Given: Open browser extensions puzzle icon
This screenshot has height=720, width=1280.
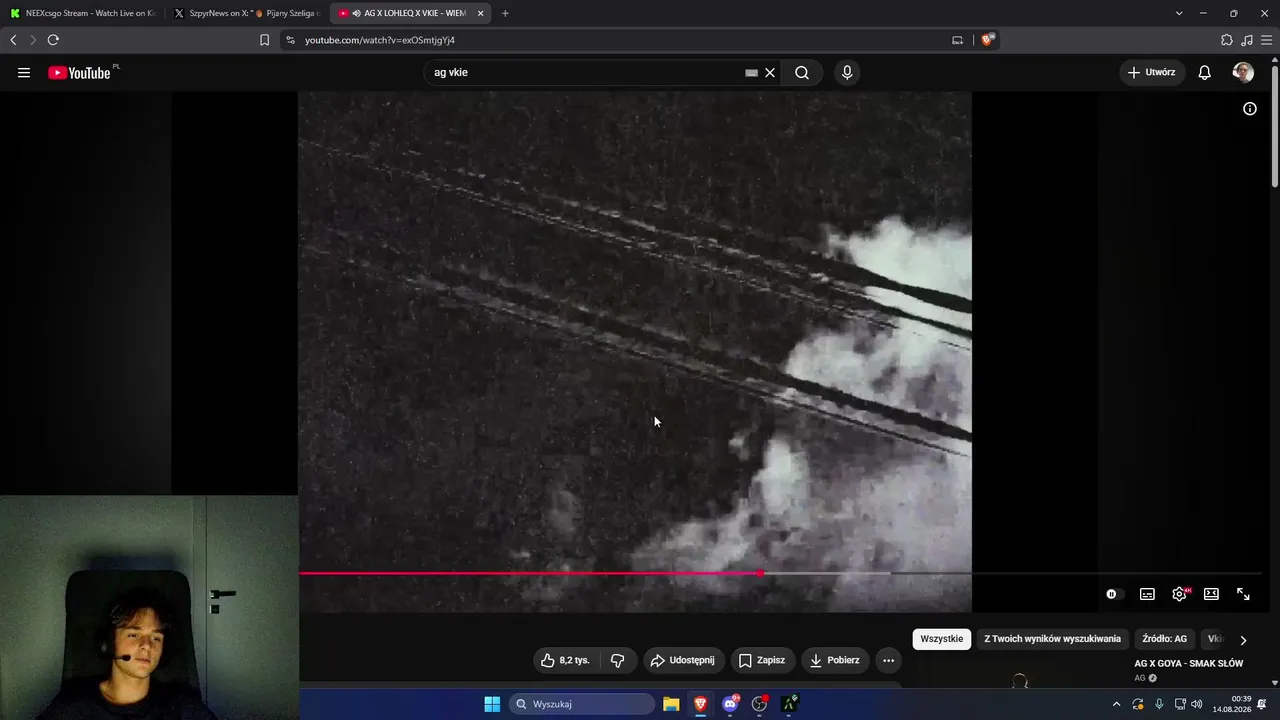Looking at the screenshot, I should (x=1227, y=40).
